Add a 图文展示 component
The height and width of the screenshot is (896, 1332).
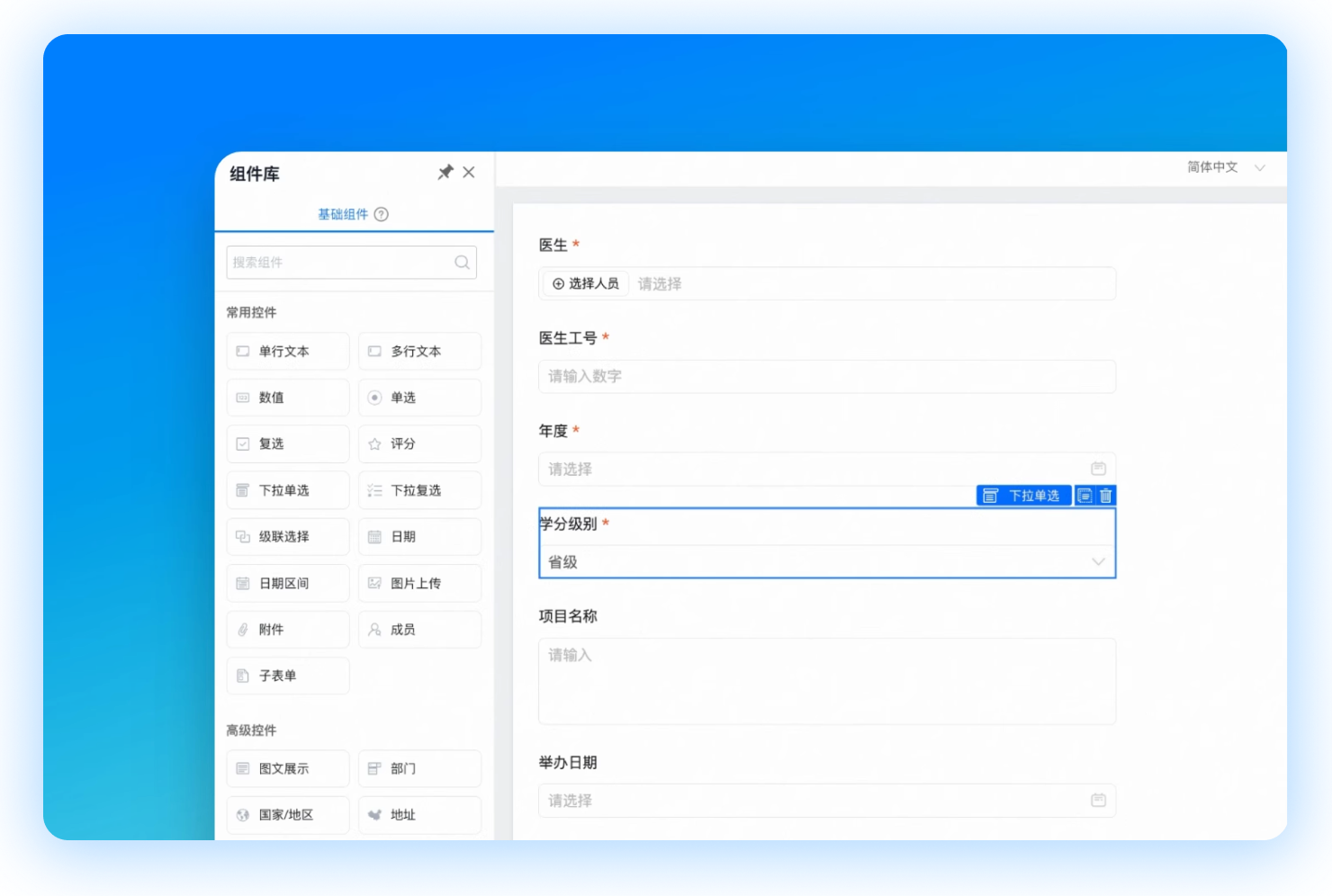[x=288, y=769]
